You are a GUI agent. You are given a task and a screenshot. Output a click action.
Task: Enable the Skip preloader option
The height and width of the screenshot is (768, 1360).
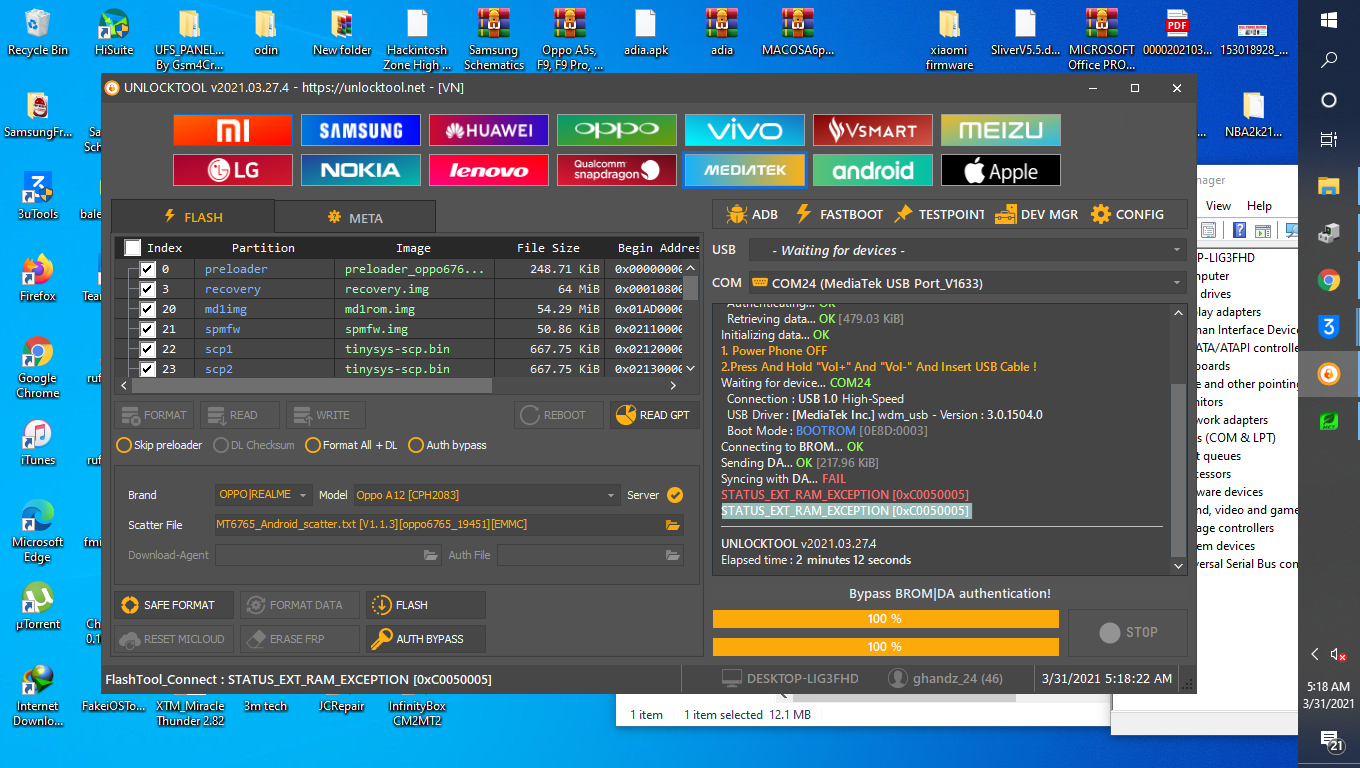click(x=159, y=445)
